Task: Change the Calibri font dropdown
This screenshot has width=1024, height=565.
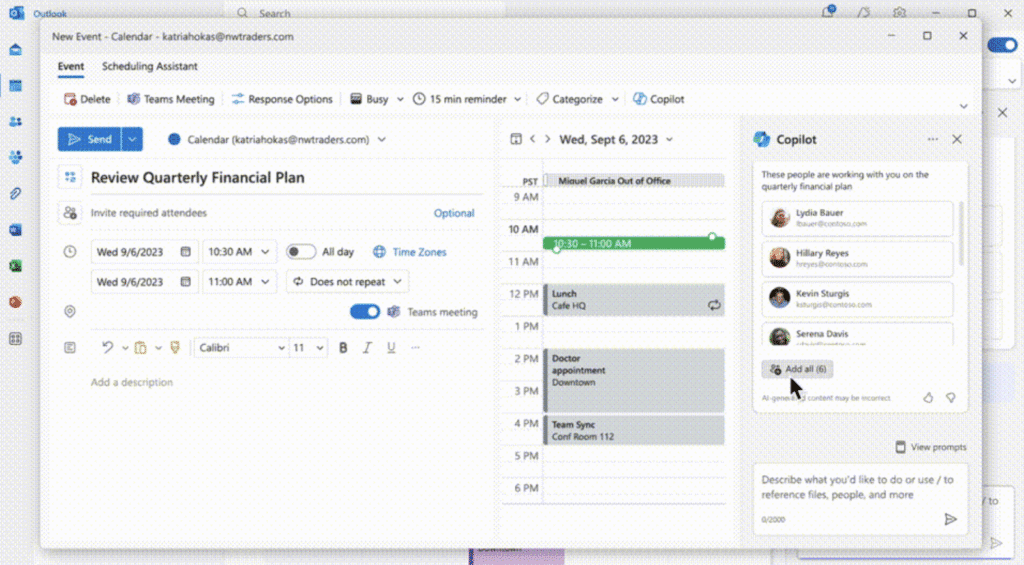Action: [x=241, y=347]
